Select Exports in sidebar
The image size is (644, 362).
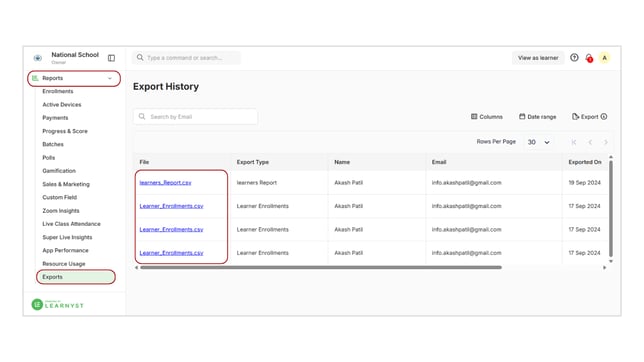click(76, 277)
